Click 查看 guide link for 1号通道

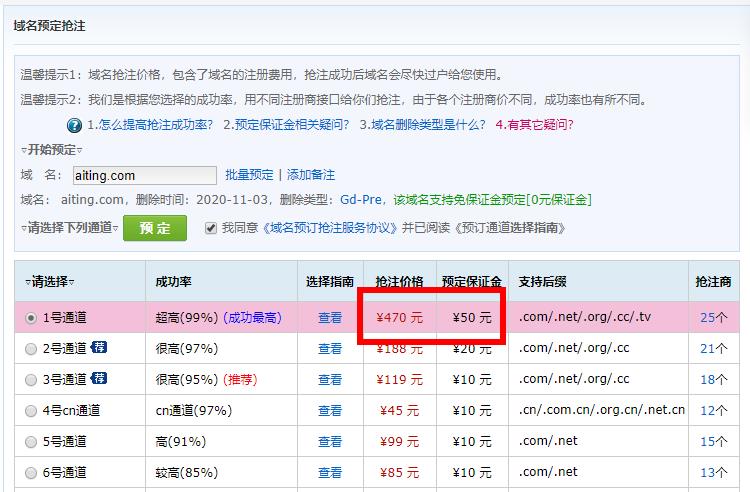point(329,318)
